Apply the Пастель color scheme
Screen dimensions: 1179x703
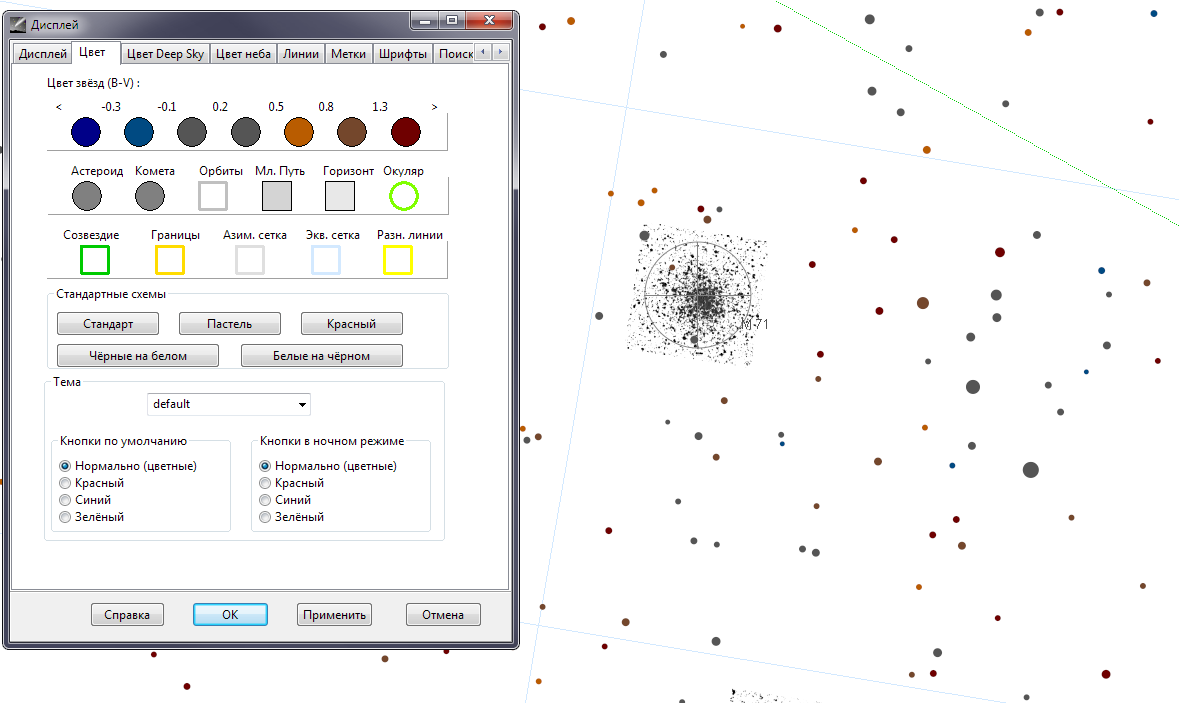tap(229, 324)
